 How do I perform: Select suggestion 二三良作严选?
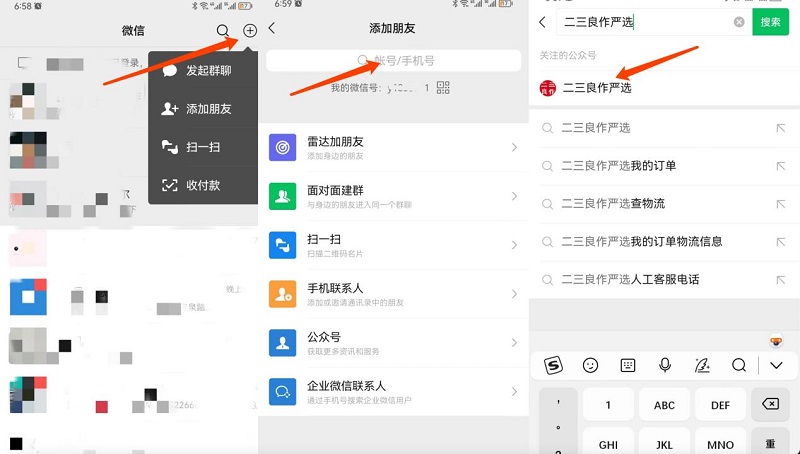point(664,128)
